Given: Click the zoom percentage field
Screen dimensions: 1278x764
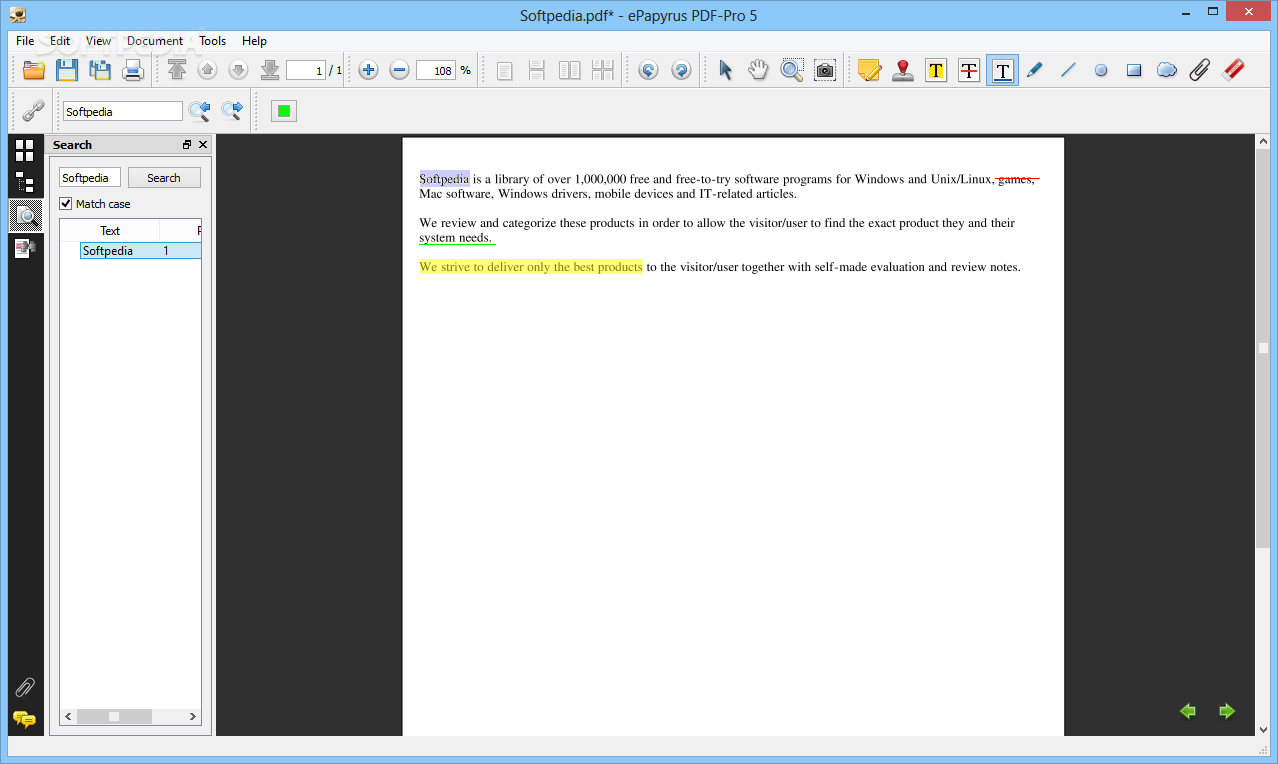Looking at the screenshot, I should tap(436, 70).
